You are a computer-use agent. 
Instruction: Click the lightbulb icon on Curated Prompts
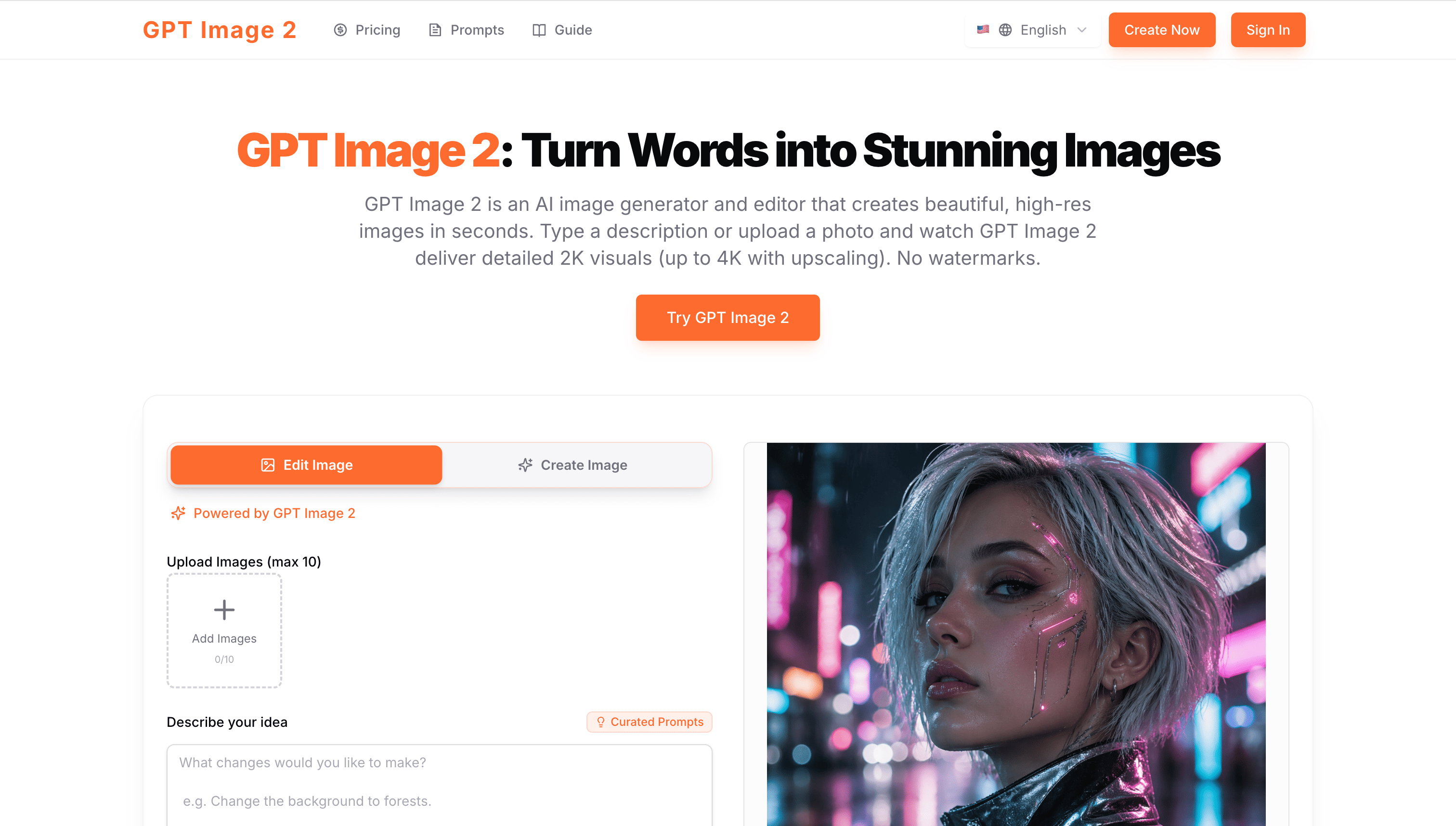point(600,722)
